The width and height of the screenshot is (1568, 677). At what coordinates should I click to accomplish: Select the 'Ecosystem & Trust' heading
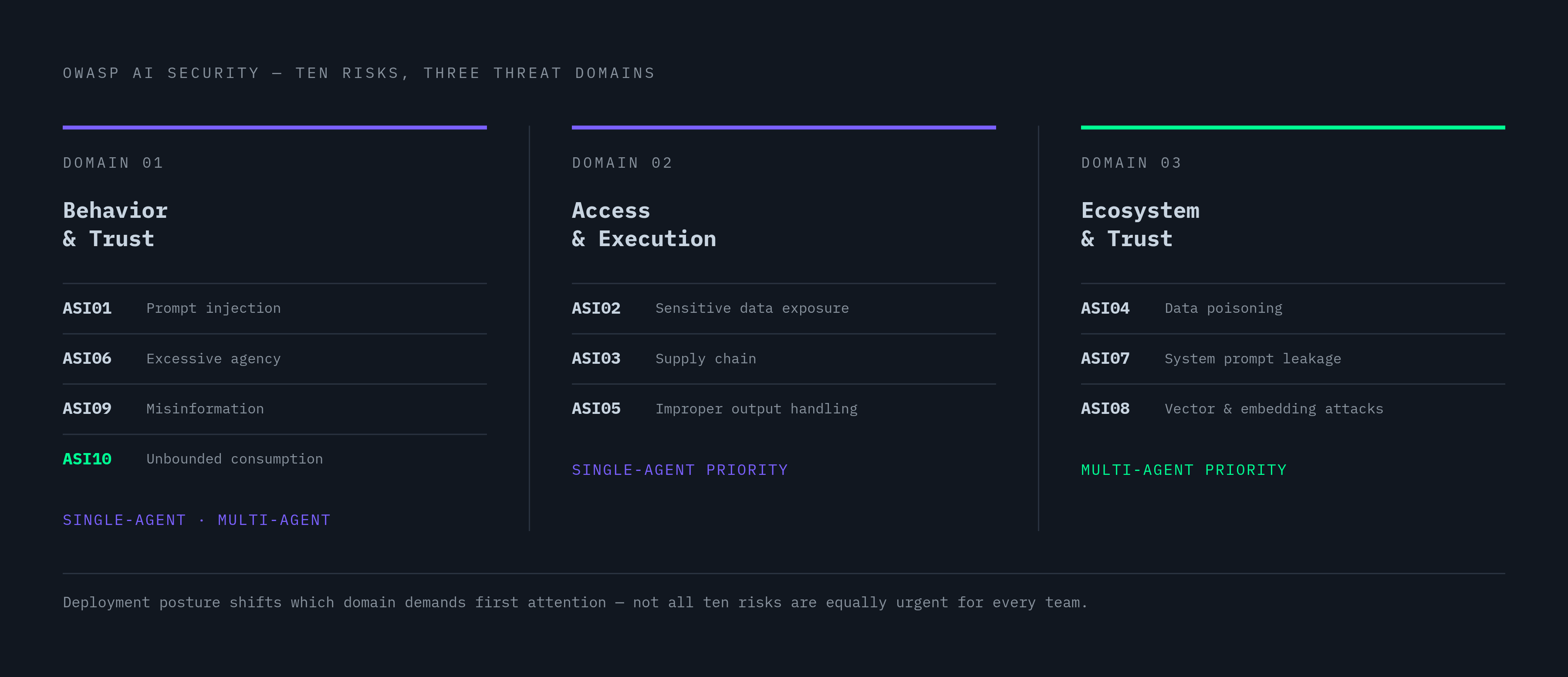point(1140,224)
